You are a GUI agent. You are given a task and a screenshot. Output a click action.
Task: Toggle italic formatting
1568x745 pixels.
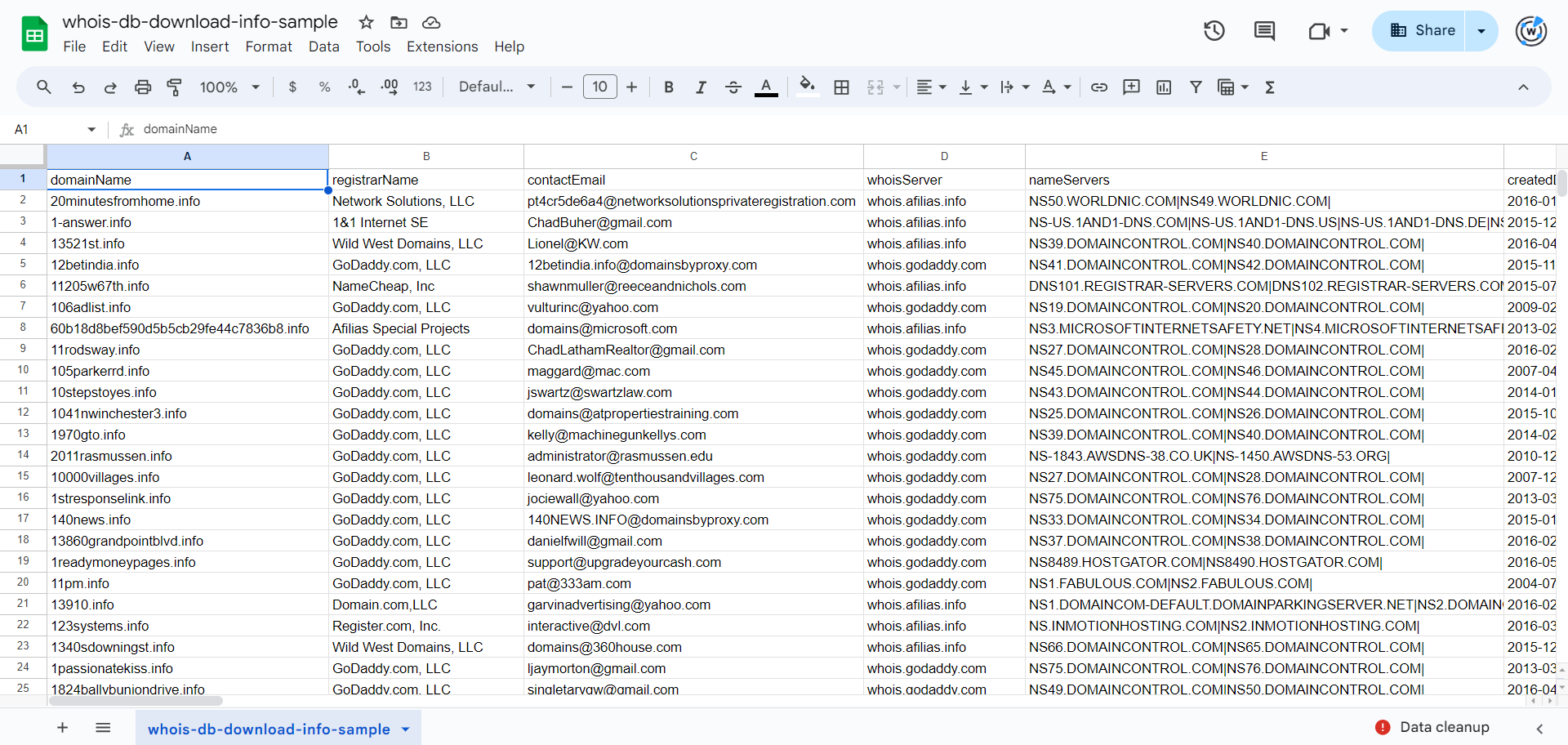point(701,87)
